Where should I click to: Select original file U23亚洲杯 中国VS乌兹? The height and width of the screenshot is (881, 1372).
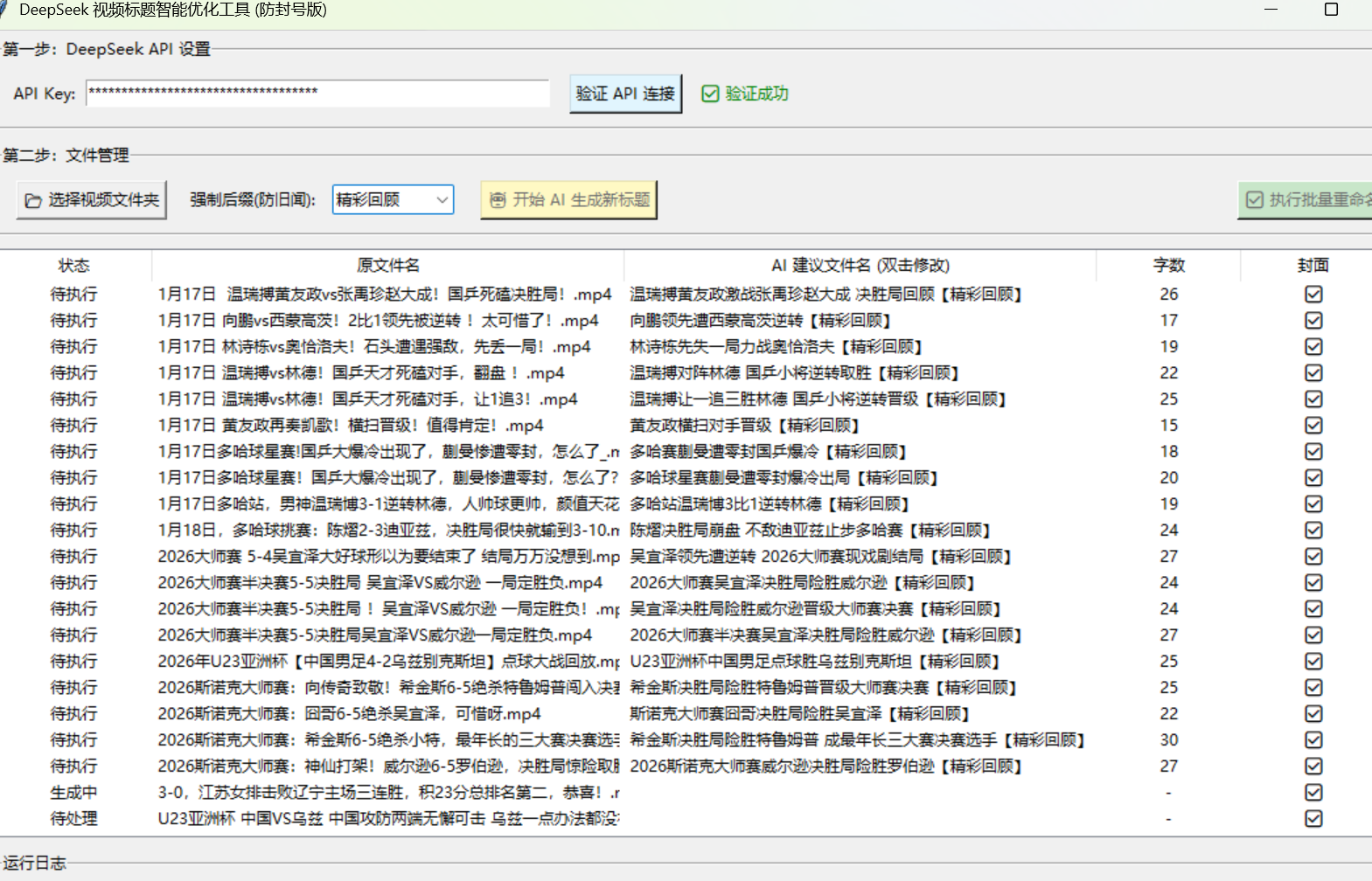388,819
